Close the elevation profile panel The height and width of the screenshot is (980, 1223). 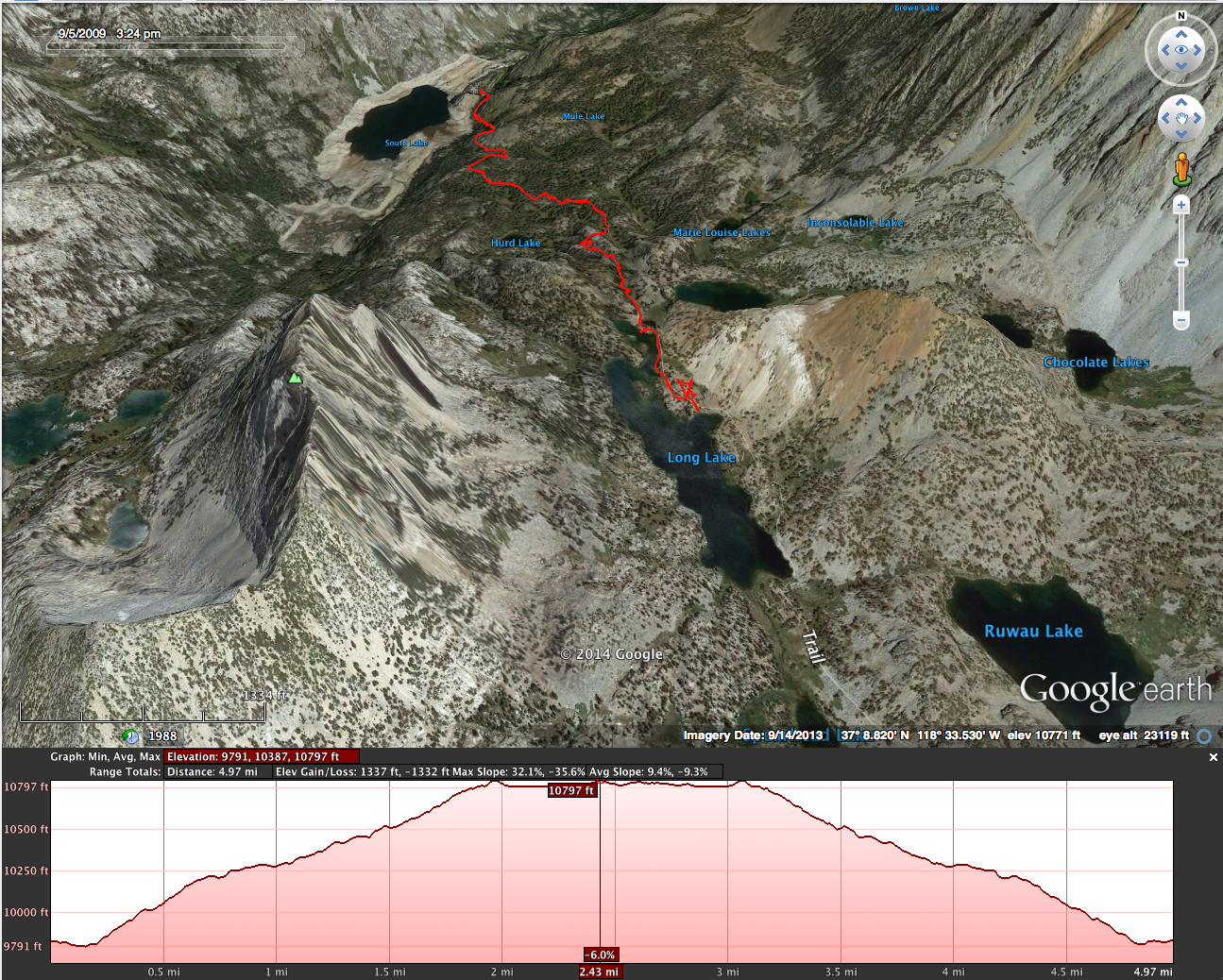pos(1213,757)
